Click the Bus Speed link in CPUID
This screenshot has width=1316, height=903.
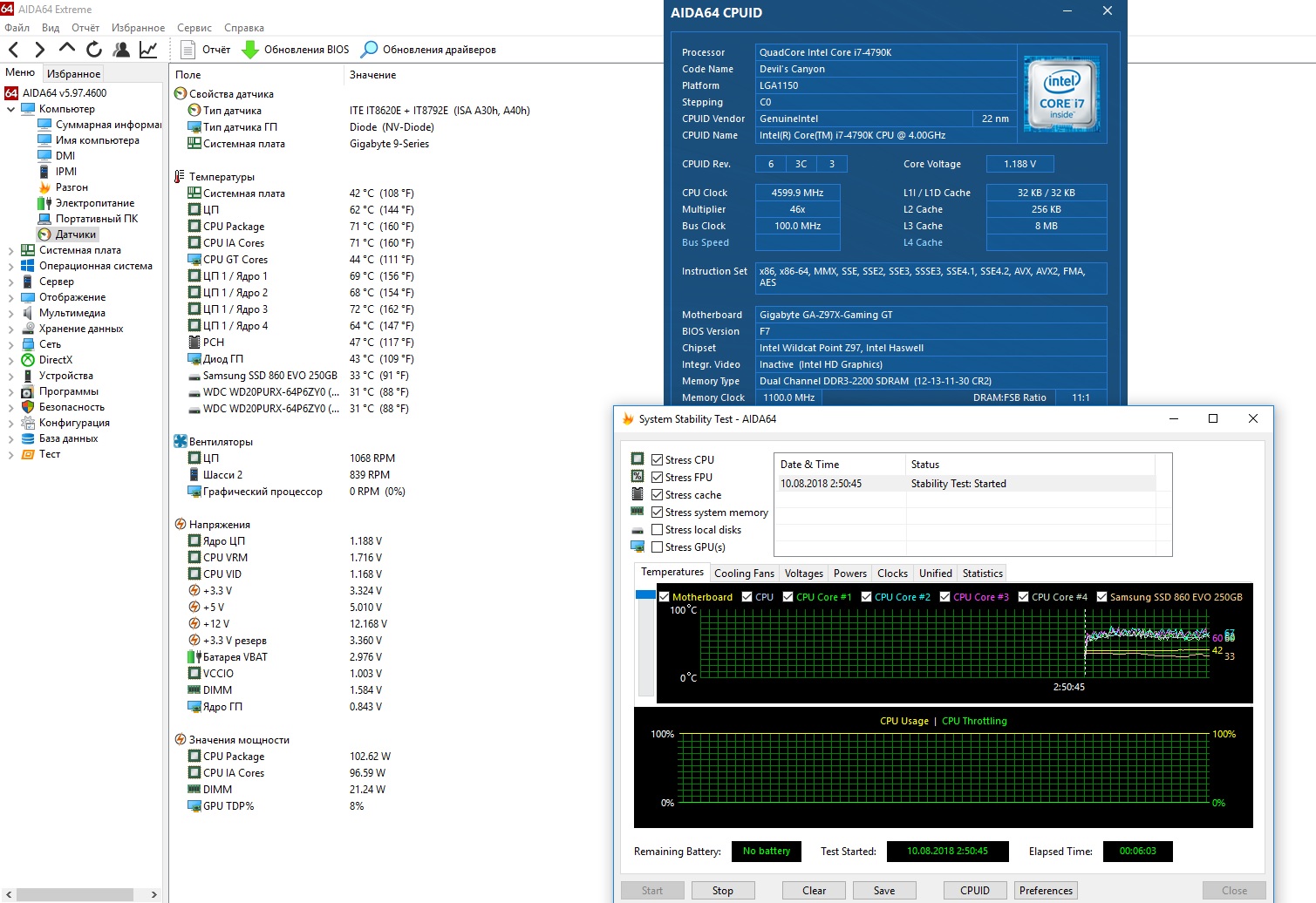[x=706, y=242]
